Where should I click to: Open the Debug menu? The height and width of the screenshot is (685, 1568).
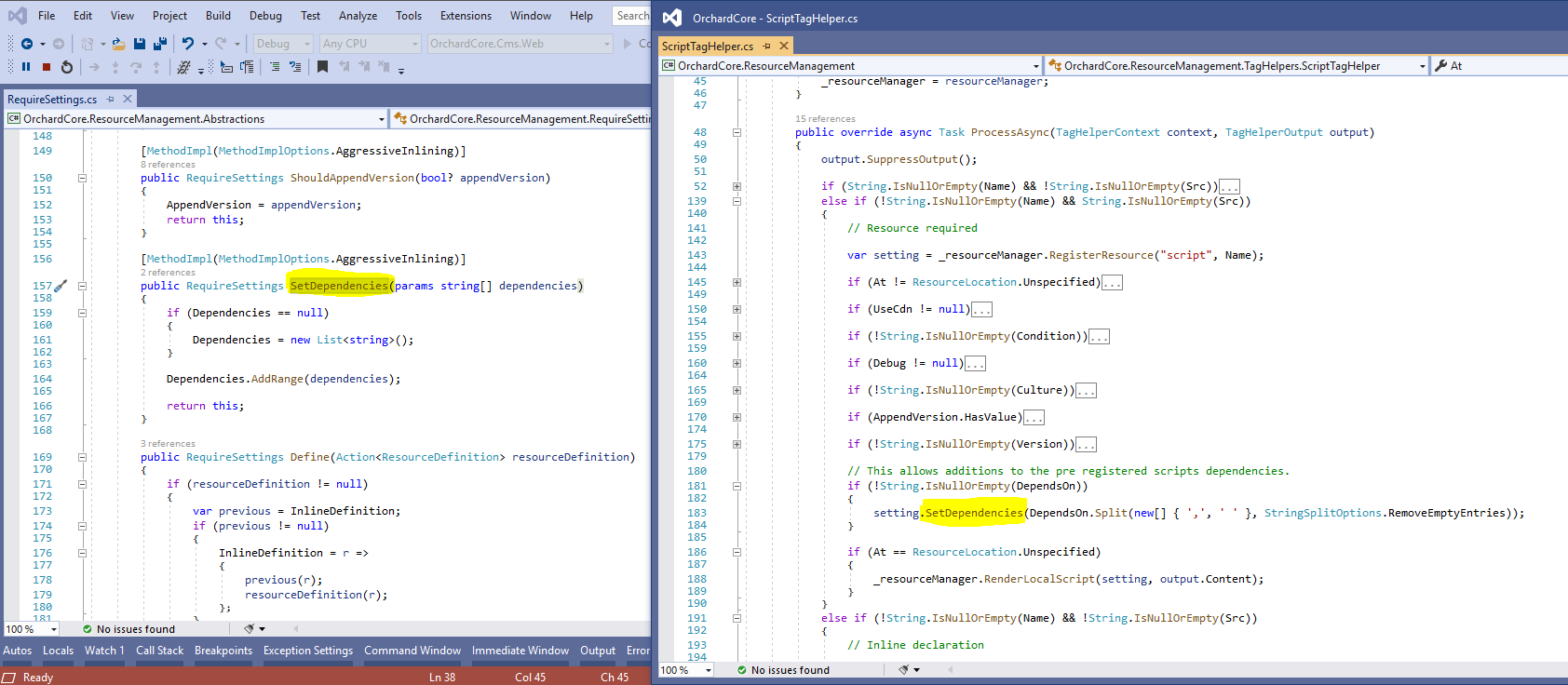(265, 16)
